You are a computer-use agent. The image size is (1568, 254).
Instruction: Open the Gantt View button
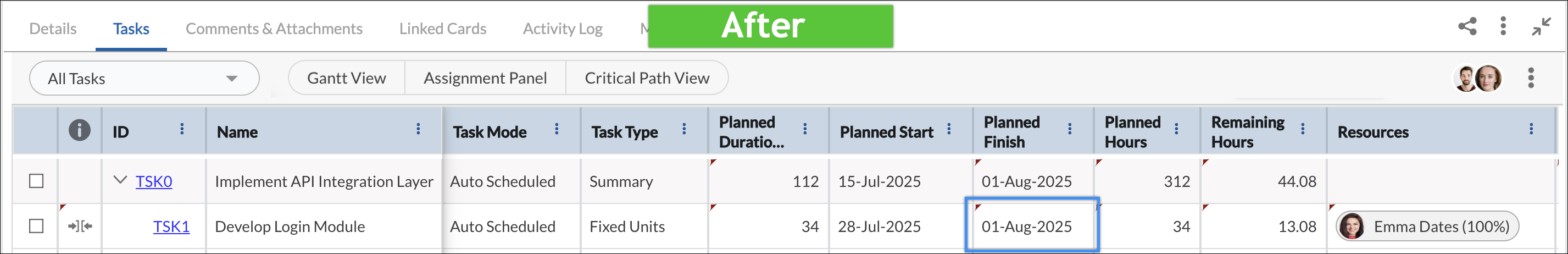click(346, 78)
